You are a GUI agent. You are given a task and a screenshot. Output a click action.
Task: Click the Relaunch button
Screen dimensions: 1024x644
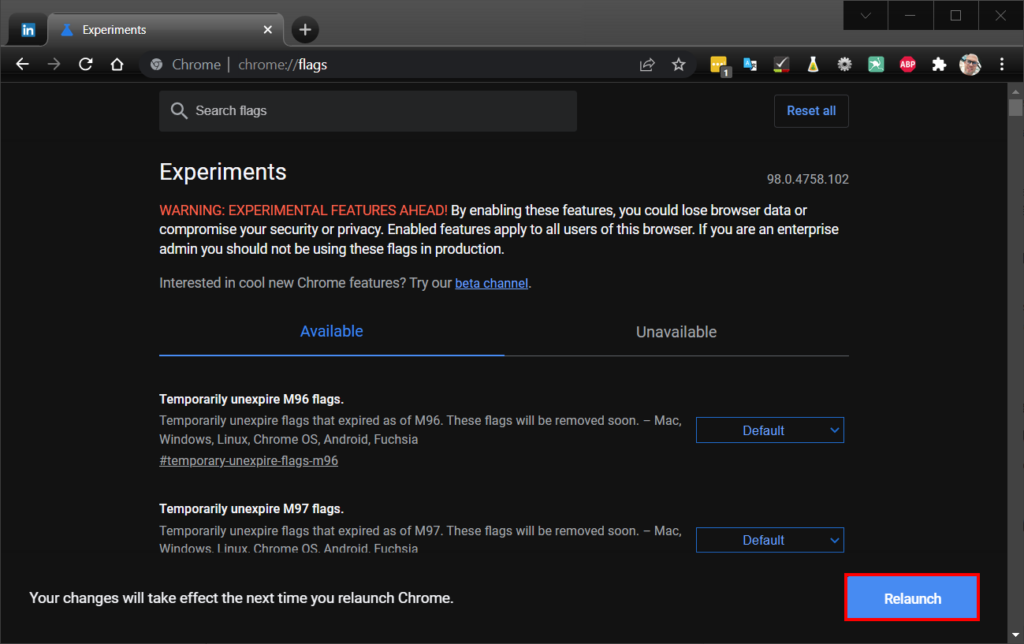[912, 598]
